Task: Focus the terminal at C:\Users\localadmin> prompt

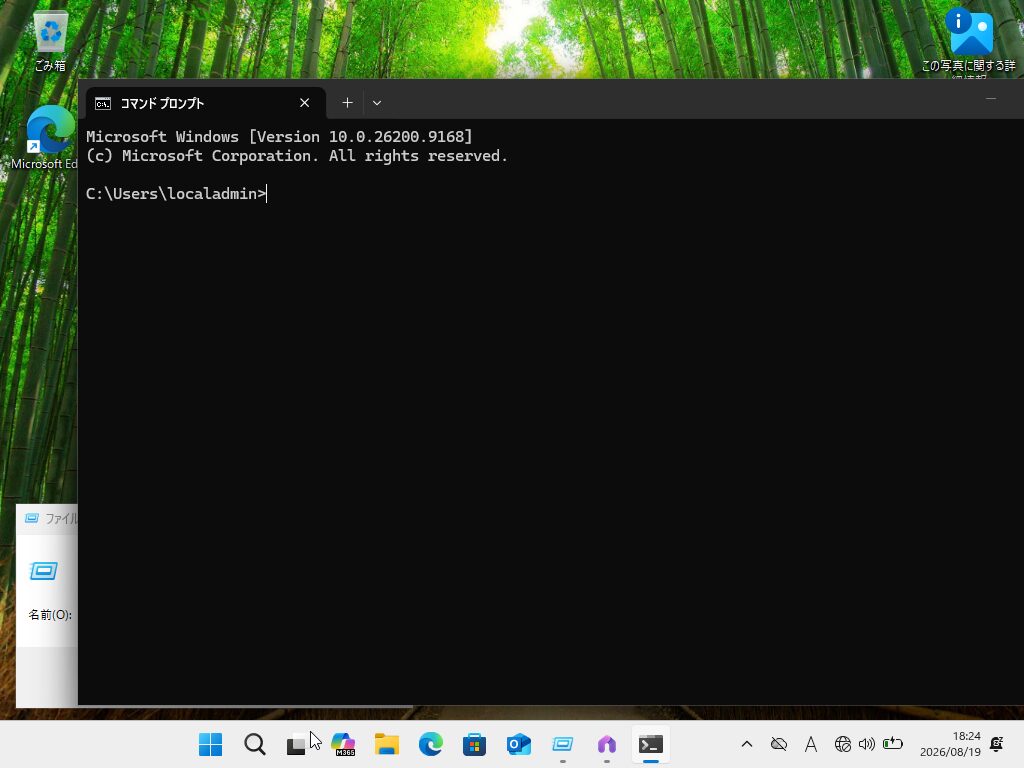Action: coord(176,194)
